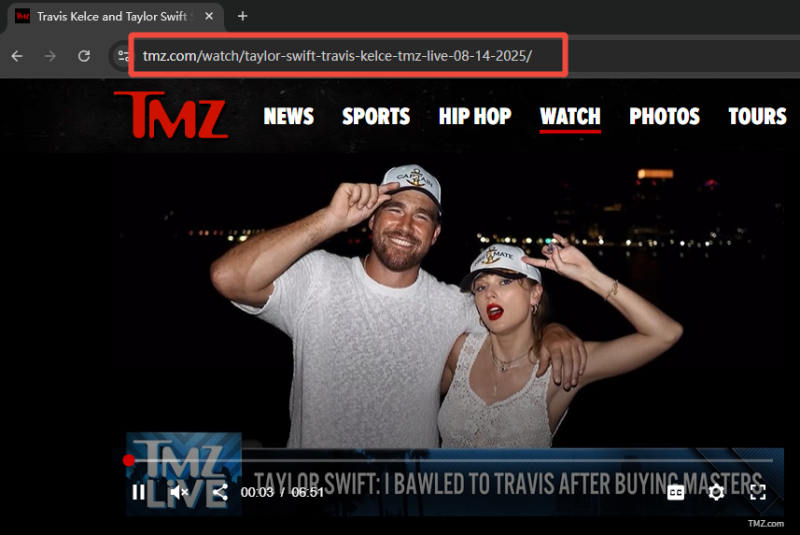Click the 00:03 / 06:51 time display
Screen dimensions: 800x535
tap(282, 492)
